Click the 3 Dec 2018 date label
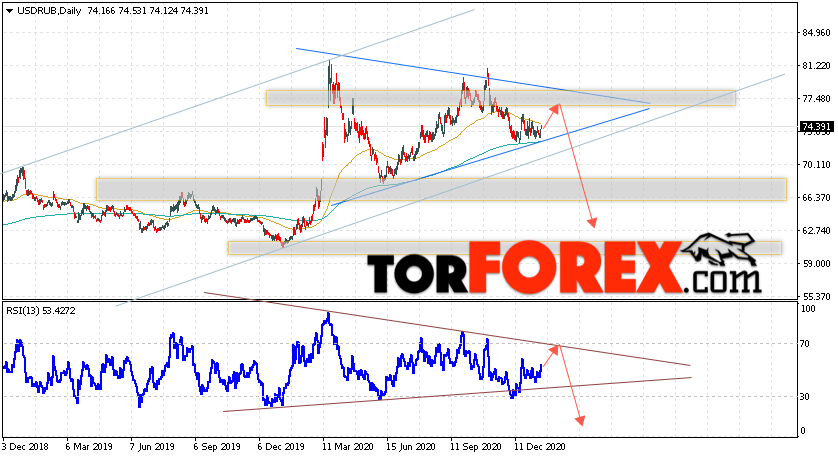This screenshot has height=458, width=838. [x=26, y=446]
